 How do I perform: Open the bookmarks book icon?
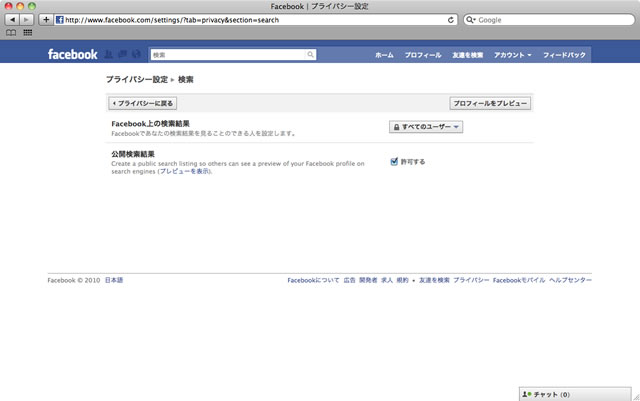(x=11, y=33)
